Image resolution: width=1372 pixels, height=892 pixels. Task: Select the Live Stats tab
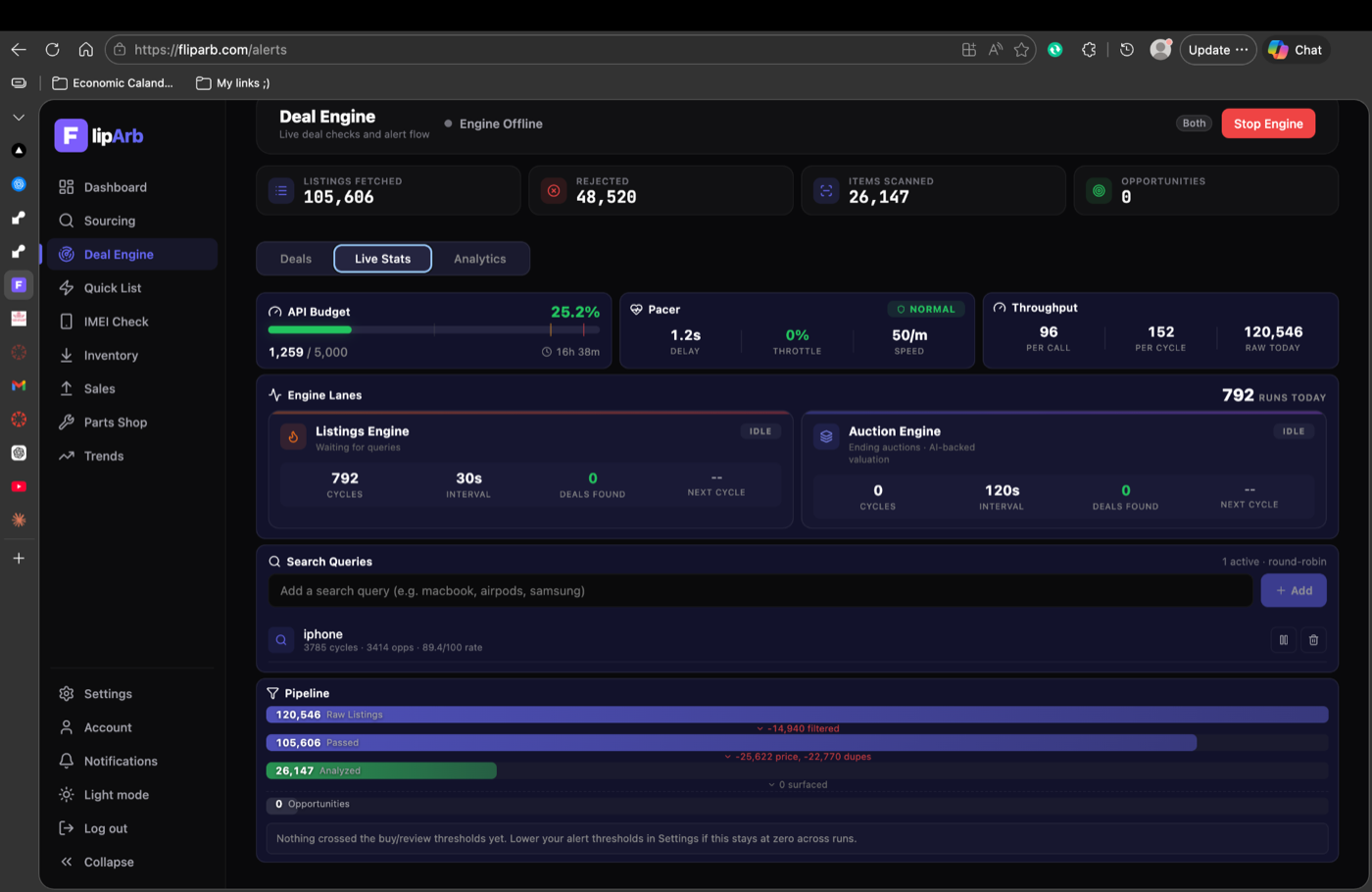382,259
